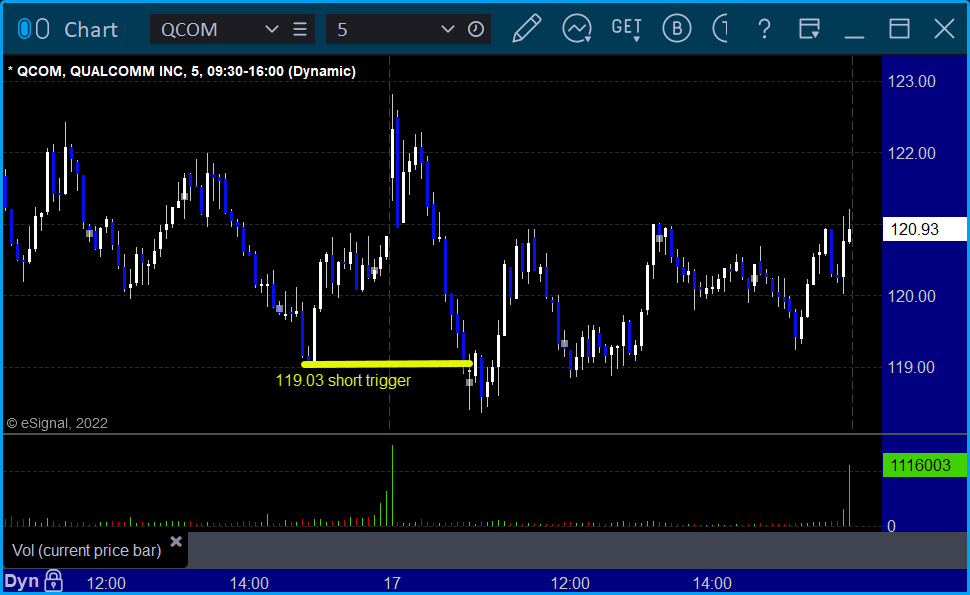Open help with the question mark icon
This screenshot has height=595, width=970.
click(764, 29)
